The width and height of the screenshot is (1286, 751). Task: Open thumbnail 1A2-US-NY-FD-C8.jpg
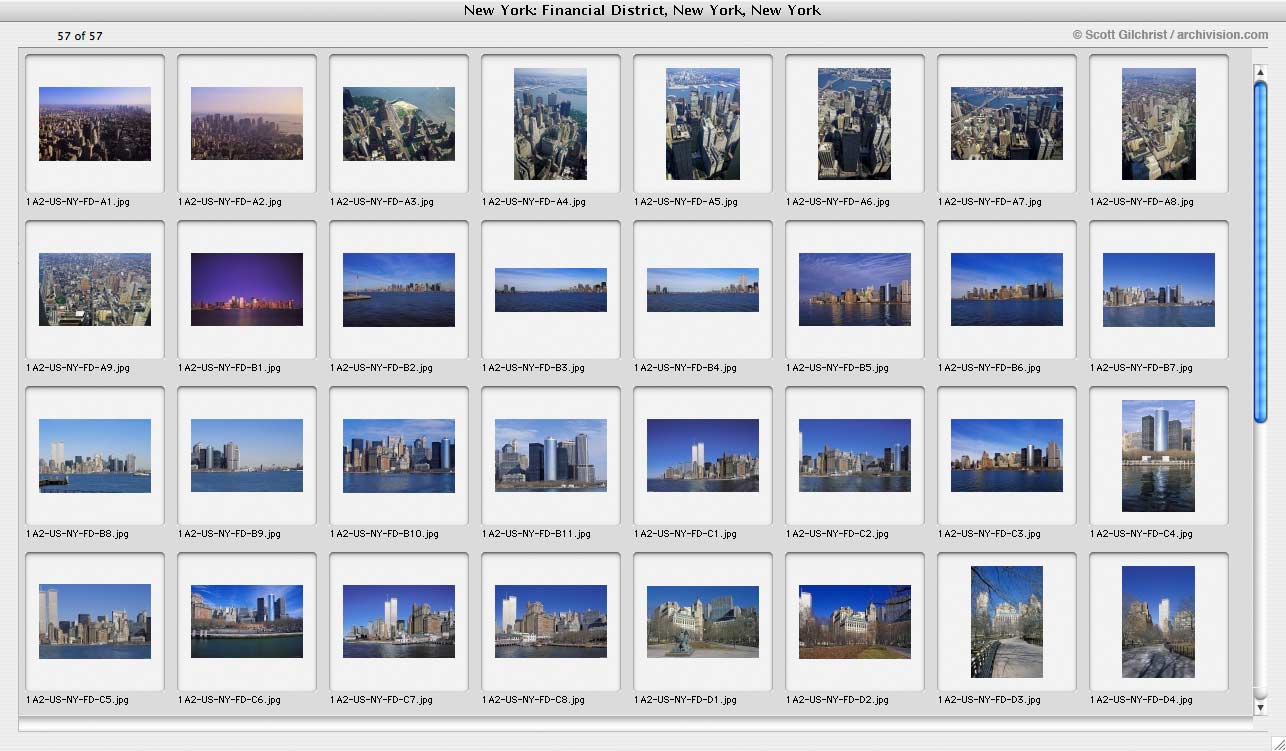[551, 622]
